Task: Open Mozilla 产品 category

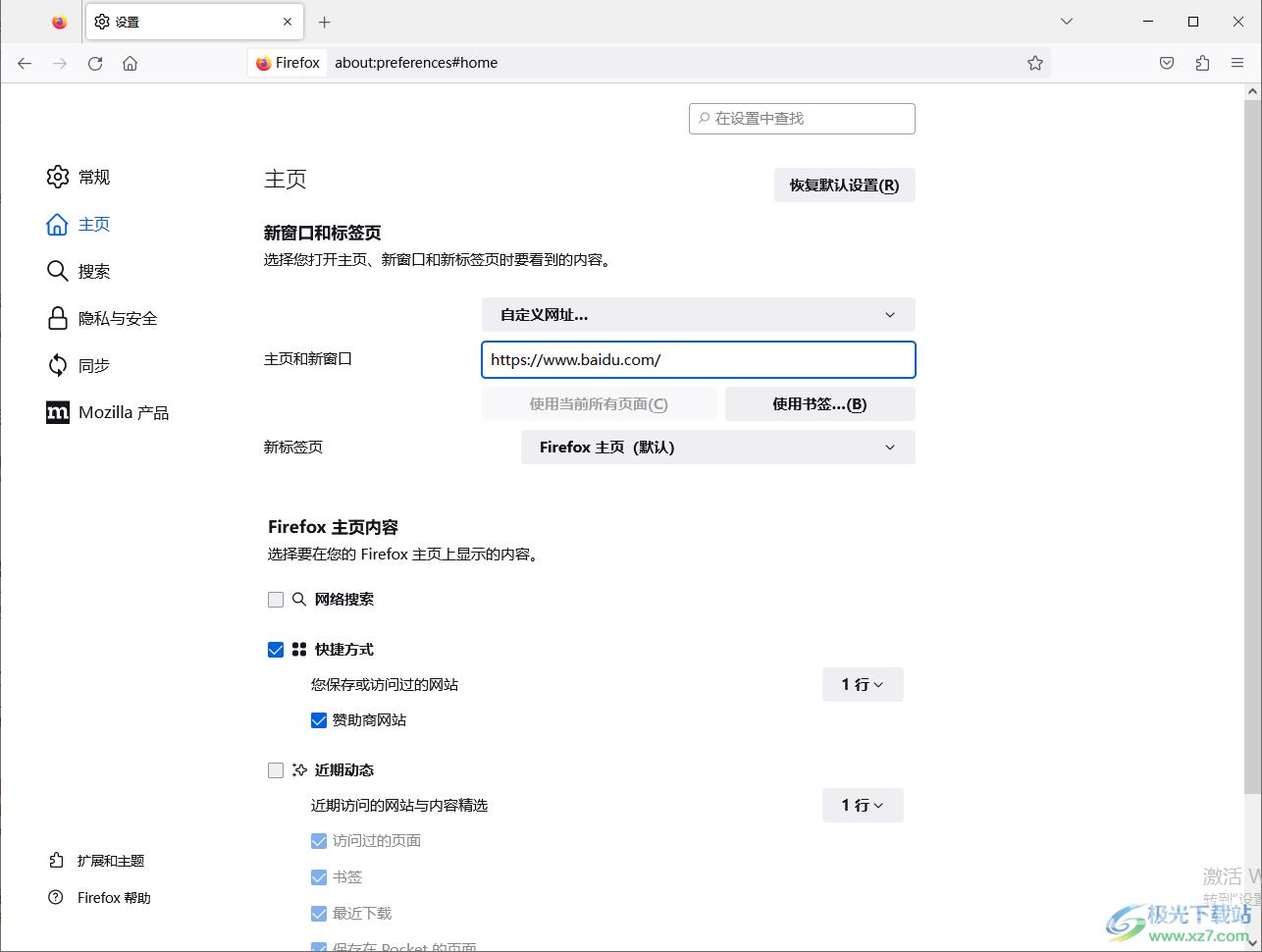Action: coord(108,412)
